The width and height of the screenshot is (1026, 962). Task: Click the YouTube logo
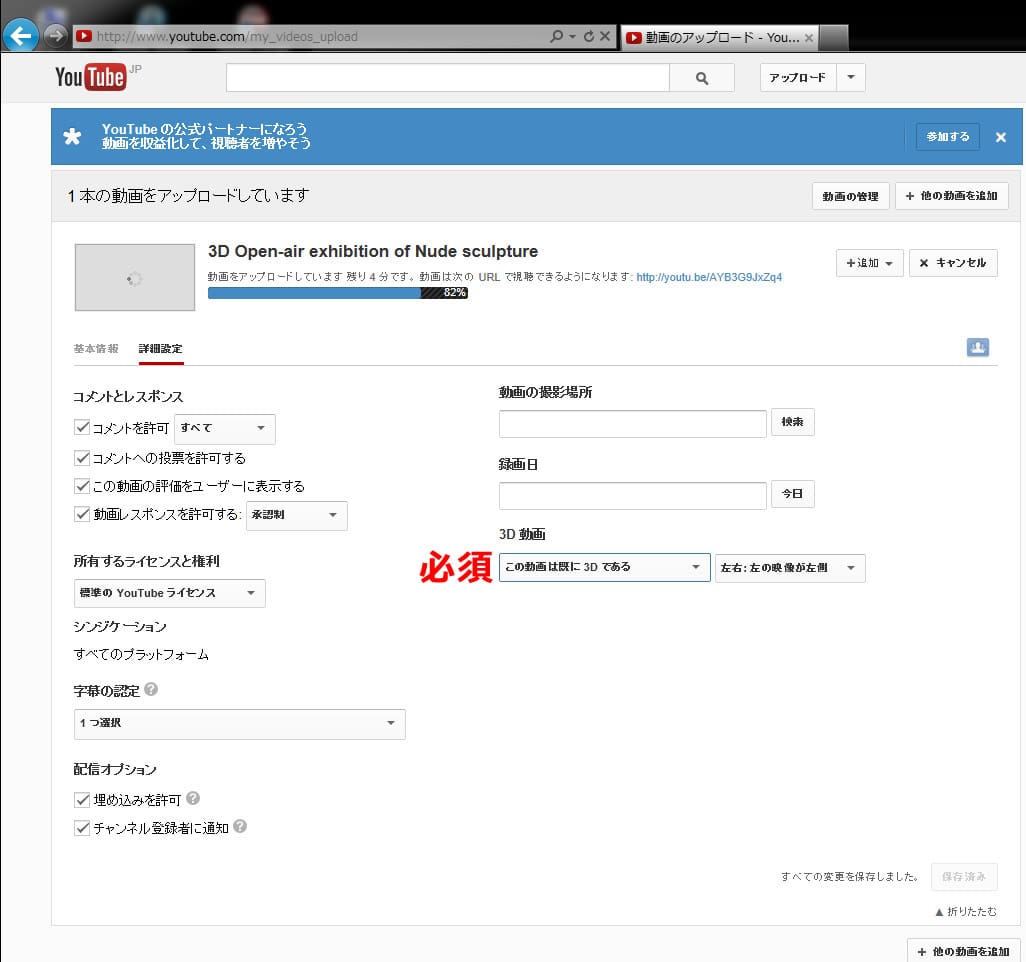click(x=90, y=77)
